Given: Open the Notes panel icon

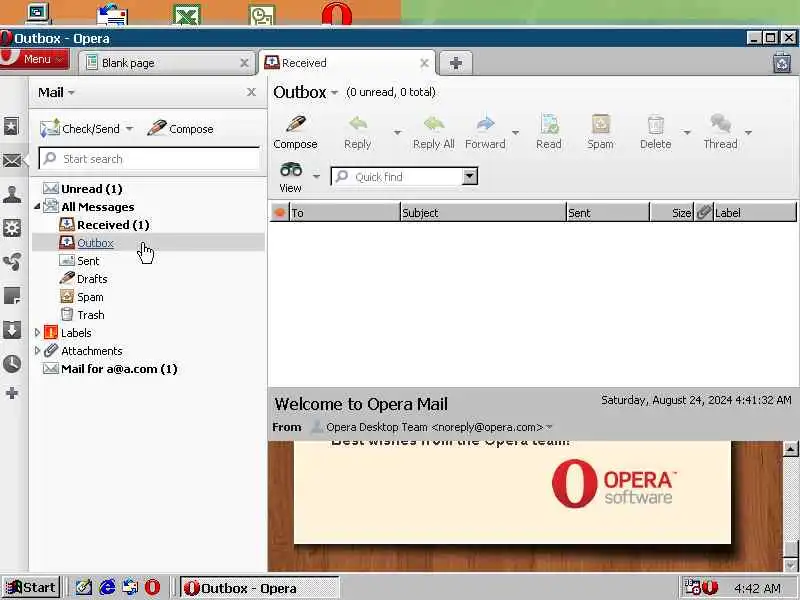Looking at the screenshot, I should click(12, 296).
